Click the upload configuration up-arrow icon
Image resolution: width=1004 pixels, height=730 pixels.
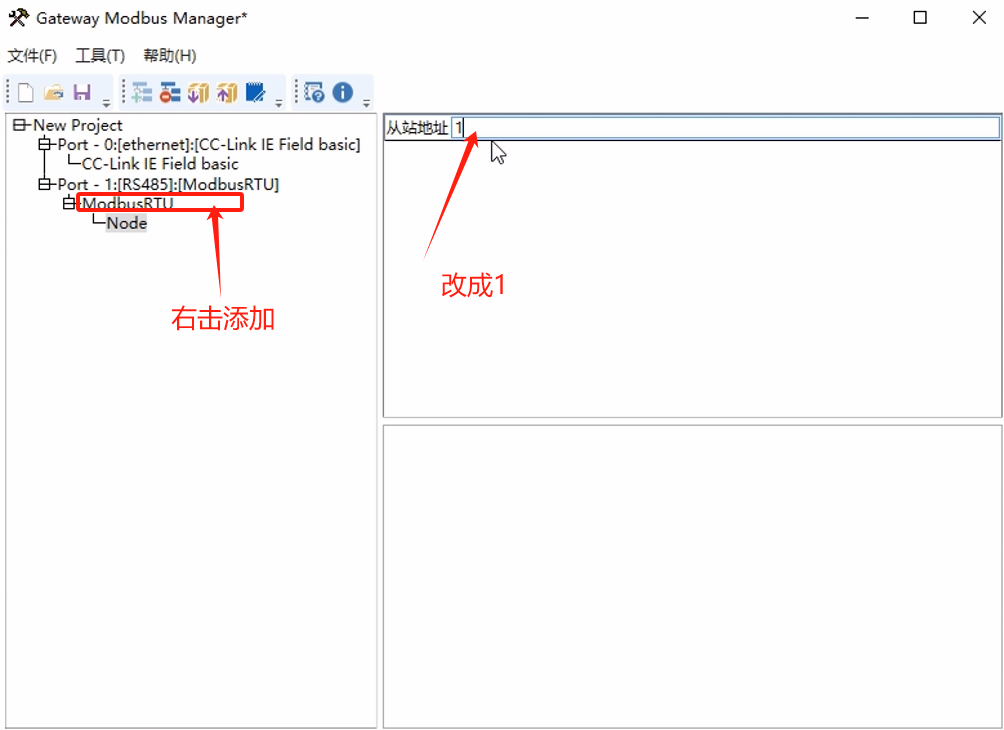[x=227, y=93]
